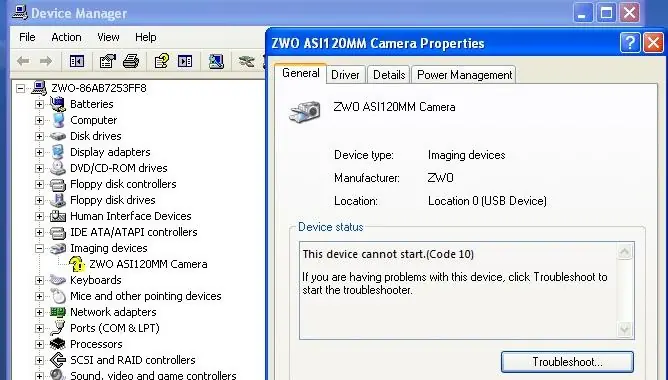Image resolution: width=668 pixels, height=380 pixels.
Task: Switch to the Driver tab
Action: pos(346,75)
